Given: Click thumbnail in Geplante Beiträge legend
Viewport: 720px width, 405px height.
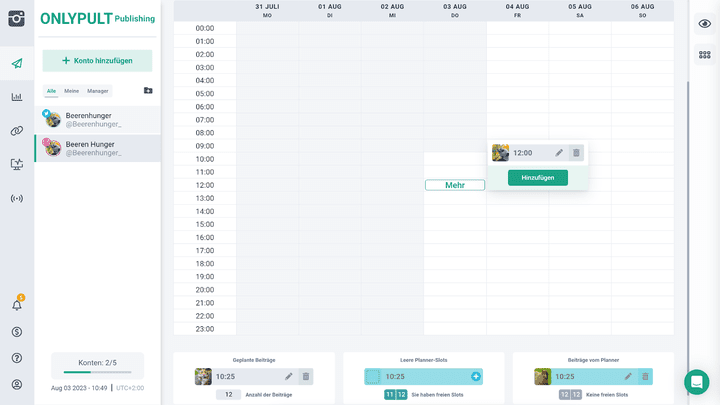Looking at the screenshot, I should [x=203, y=377].
